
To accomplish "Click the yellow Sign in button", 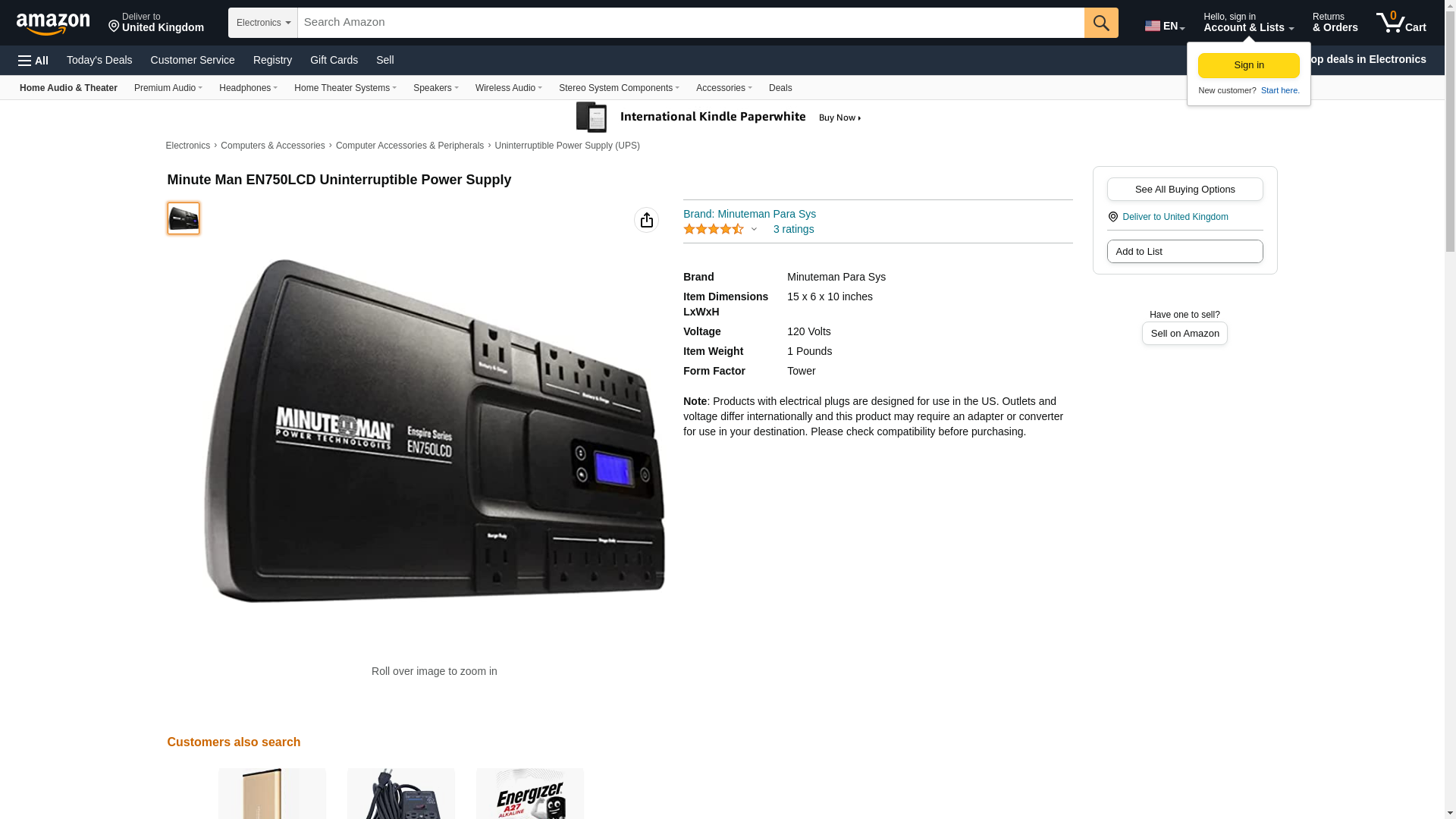I will pos(1248,65).
